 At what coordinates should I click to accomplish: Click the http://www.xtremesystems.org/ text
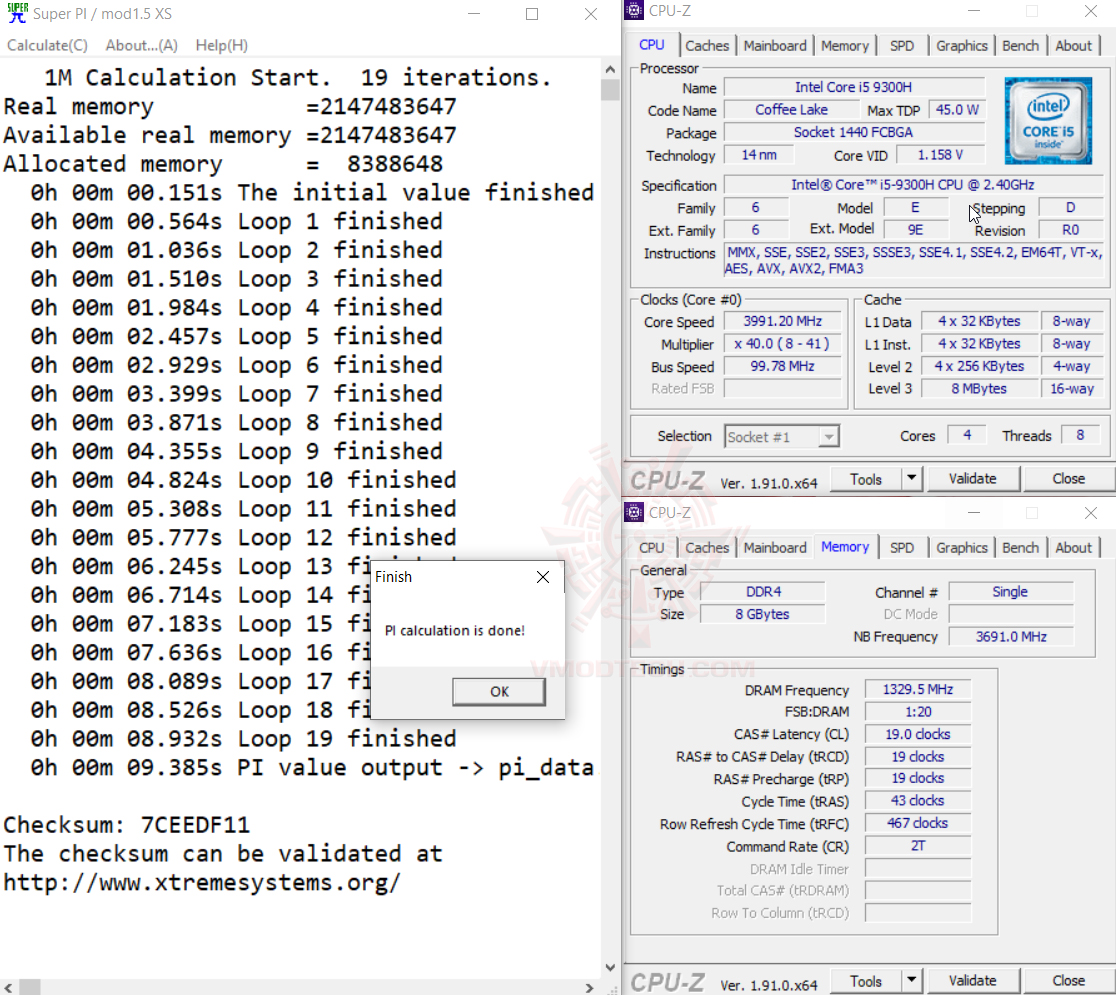pos(202,883)
